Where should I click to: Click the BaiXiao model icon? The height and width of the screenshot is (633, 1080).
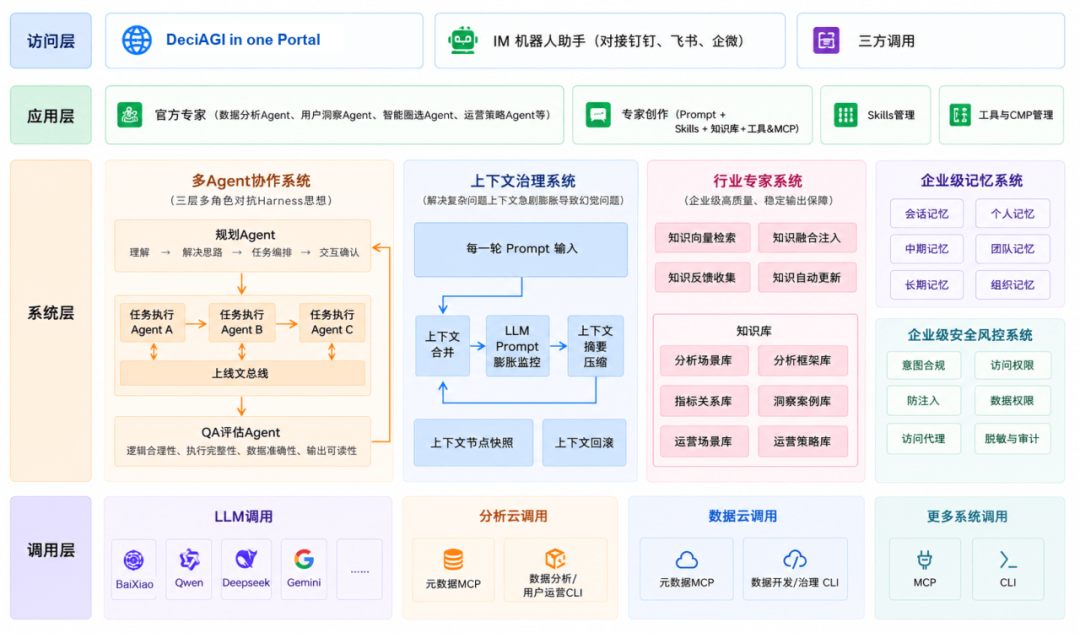(x=134, y=560)
